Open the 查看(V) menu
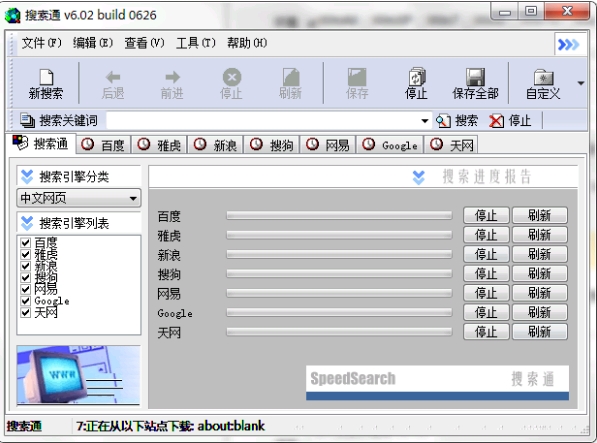 click(x=144, y=43)
